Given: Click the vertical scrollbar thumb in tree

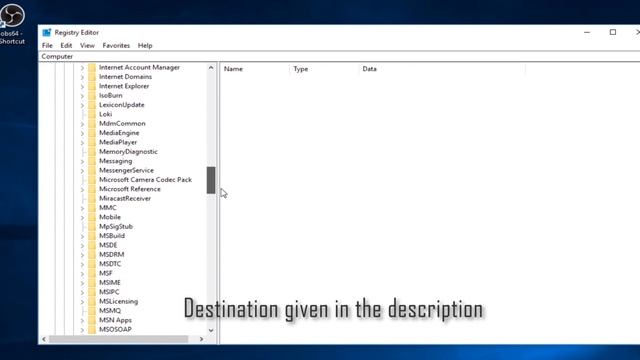Looking at the screenshot, I should [211, 180].
